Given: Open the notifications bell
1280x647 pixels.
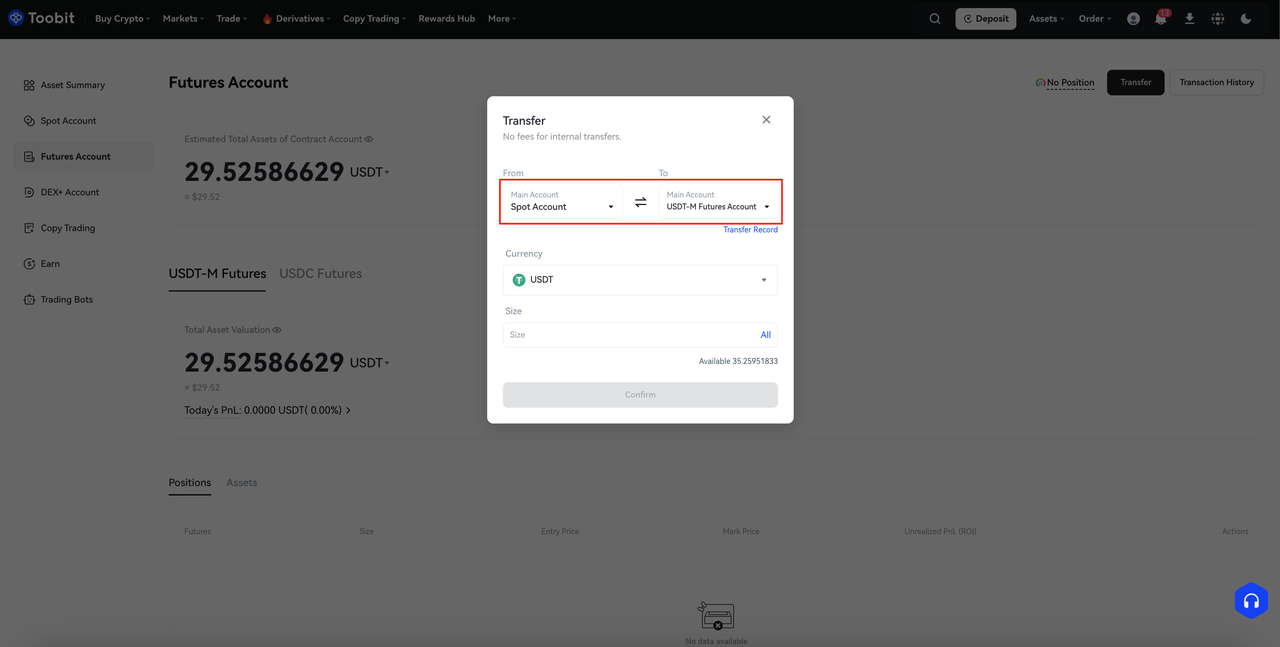Looking at the screenshot, I should click(x=1161, y=19).
